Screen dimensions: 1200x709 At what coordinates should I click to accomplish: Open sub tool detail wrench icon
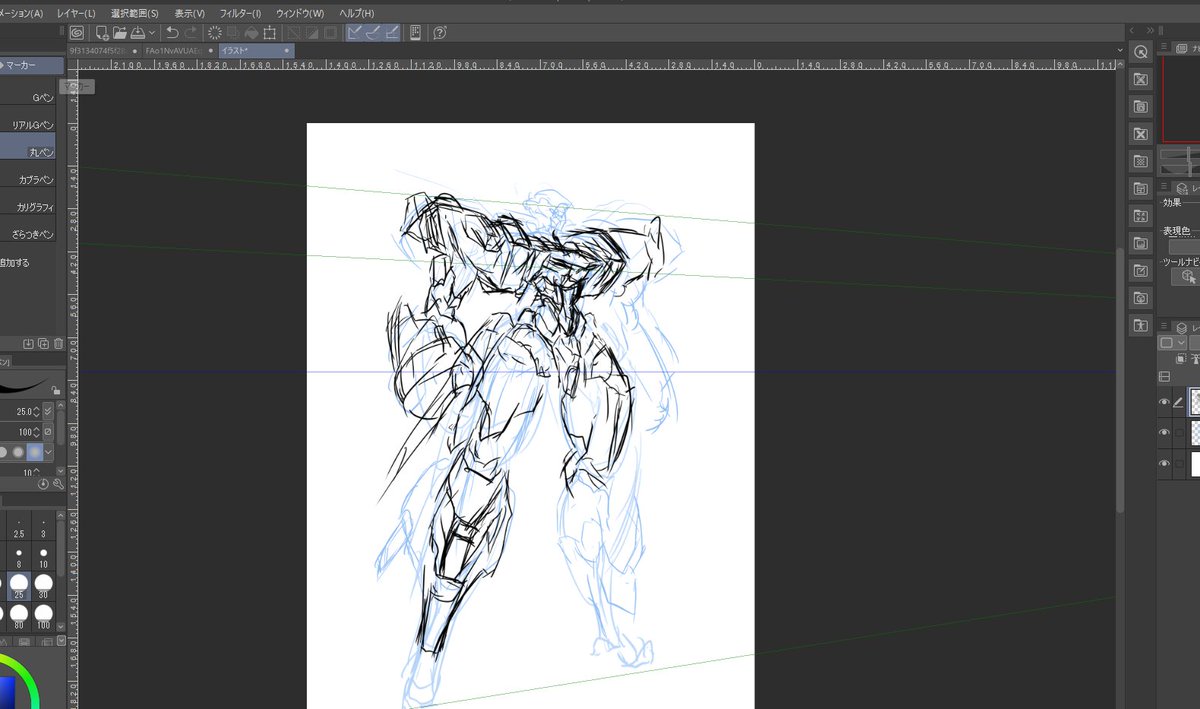pyautogui.click(x=58, y=483)
